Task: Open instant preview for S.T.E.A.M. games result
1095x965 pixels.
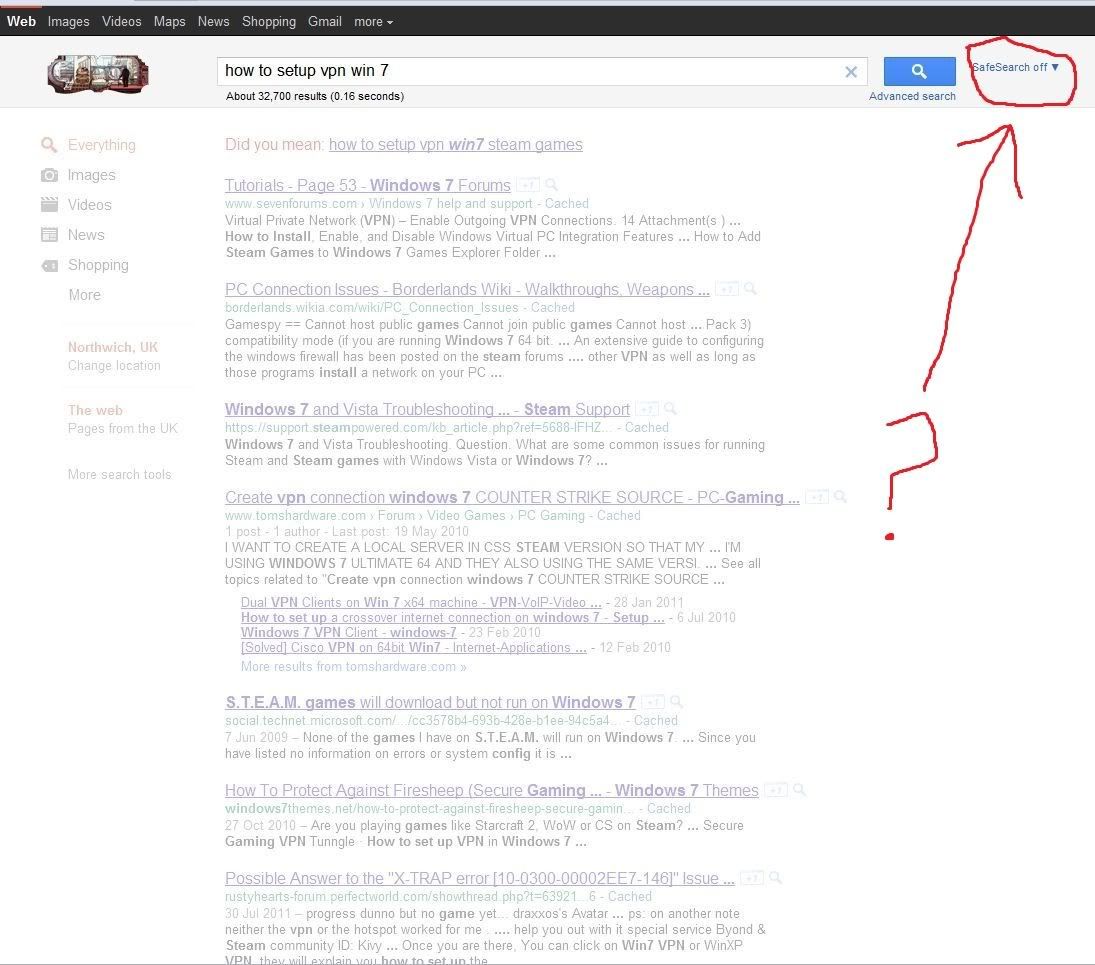Action: [x=676, y=702]
